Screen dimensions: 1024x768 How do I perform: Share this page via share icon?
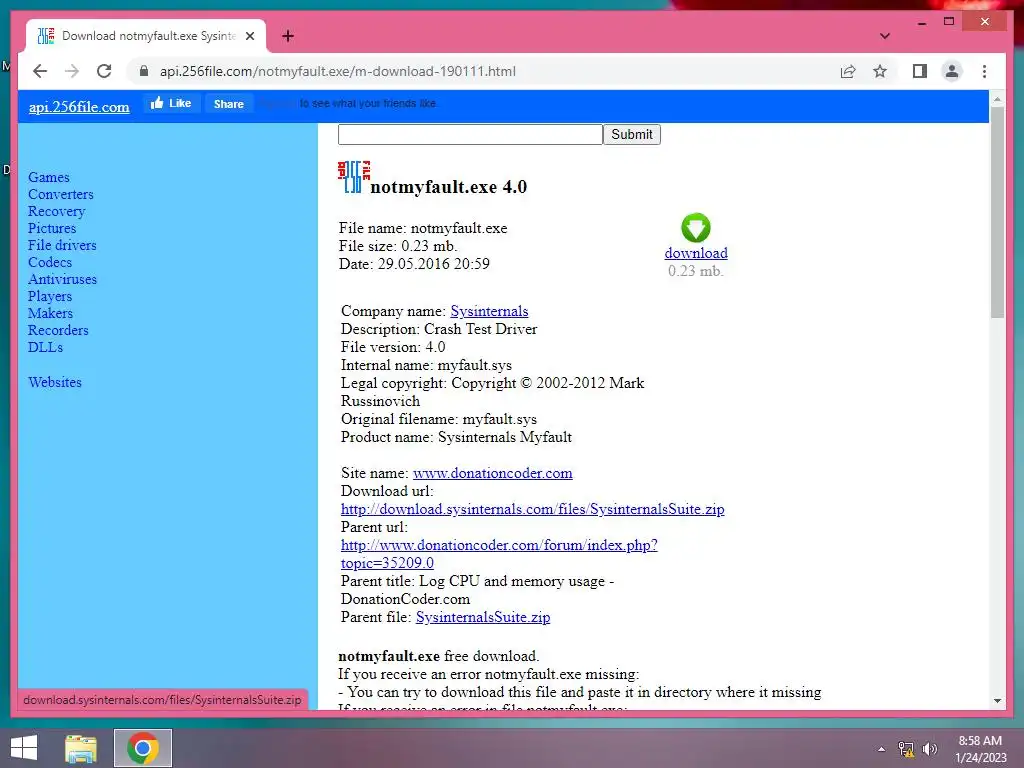pos(848,71)
